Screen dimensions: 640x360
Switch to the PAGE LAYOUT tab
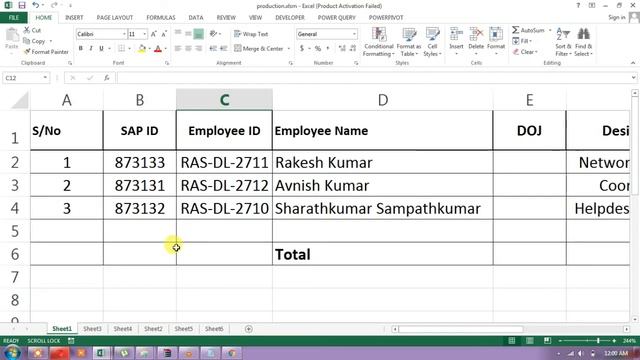[115, 18]
